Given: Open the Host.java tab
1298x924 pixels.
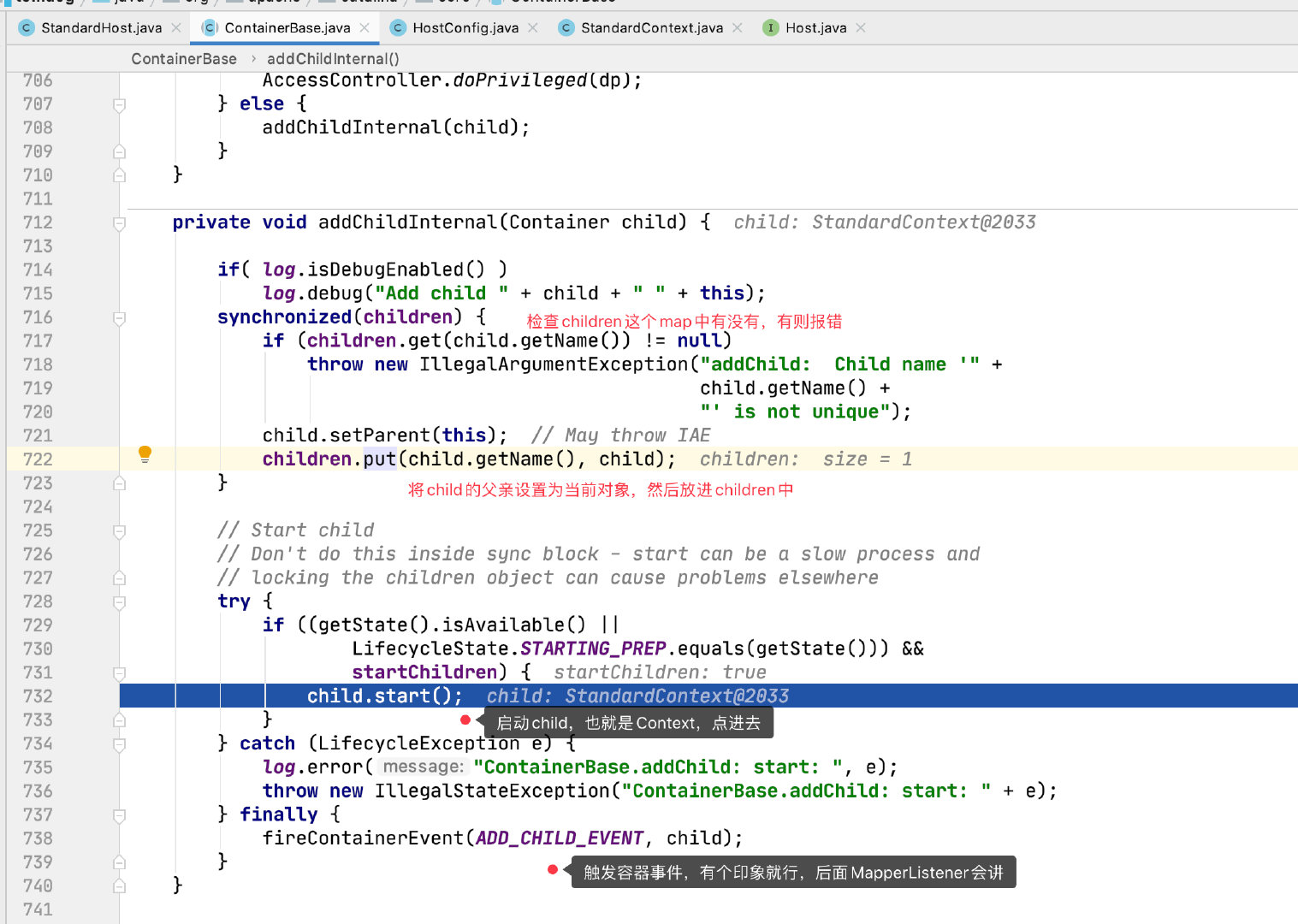Looking at the screenshot, I should point(816,28).
